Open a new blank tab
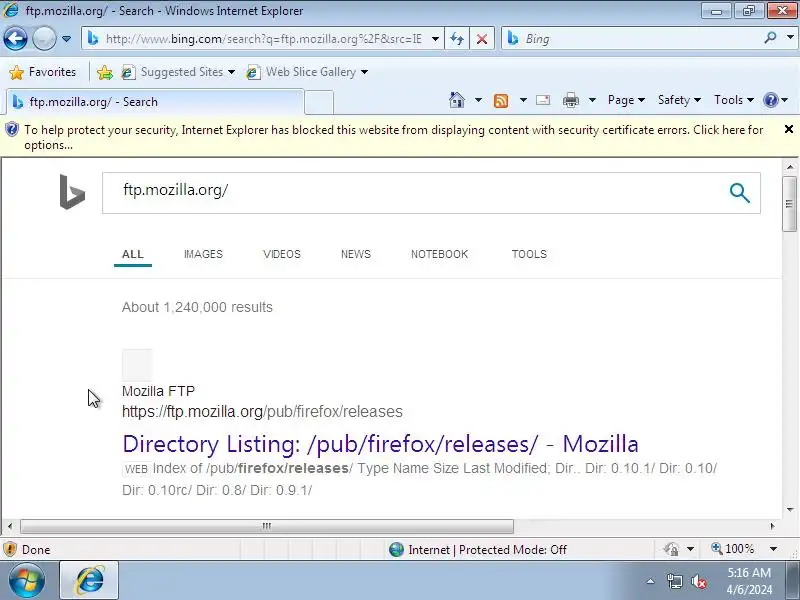The height and width of the screenshot is (600, 800). [319, 102]
